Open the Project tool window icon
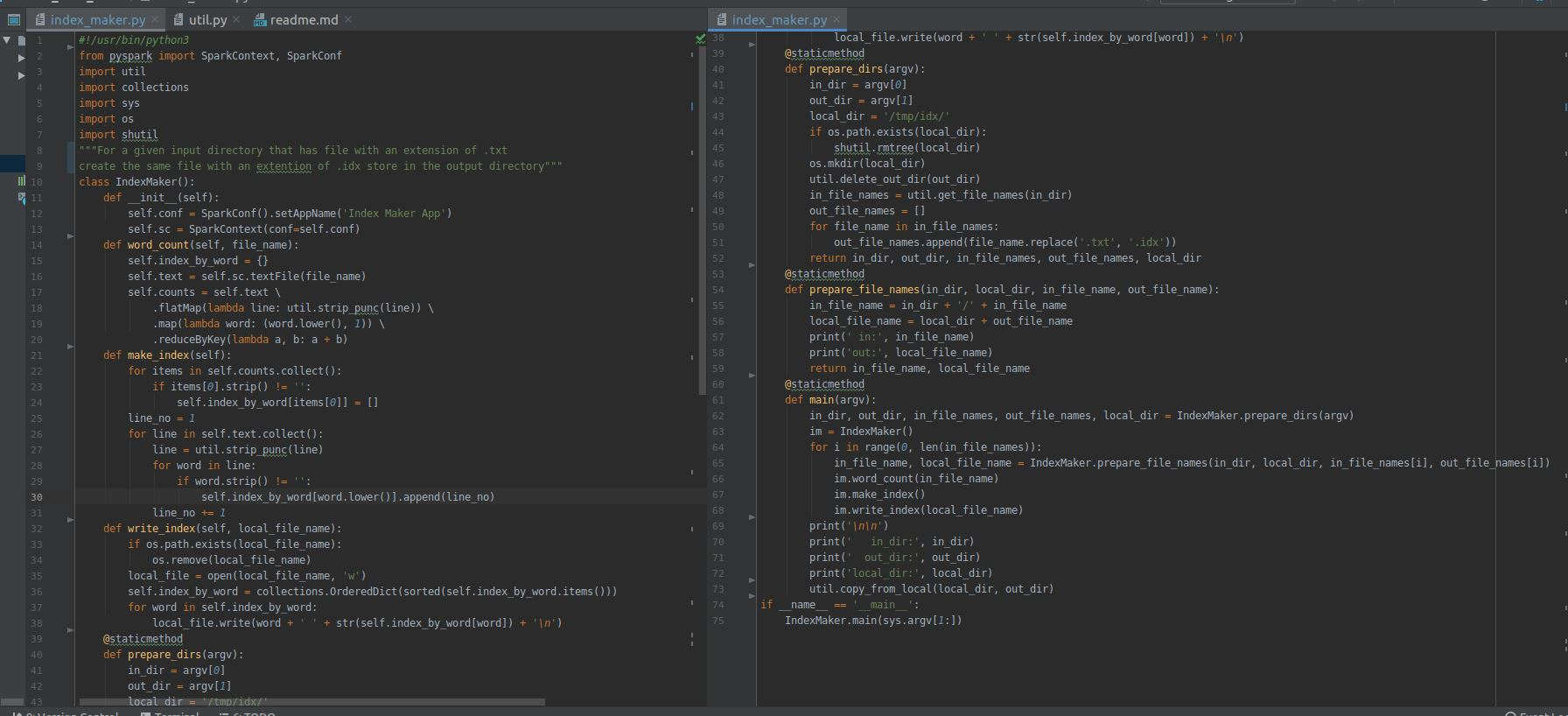Screen dimensions: 1568x716 click(x=13, y=19)
